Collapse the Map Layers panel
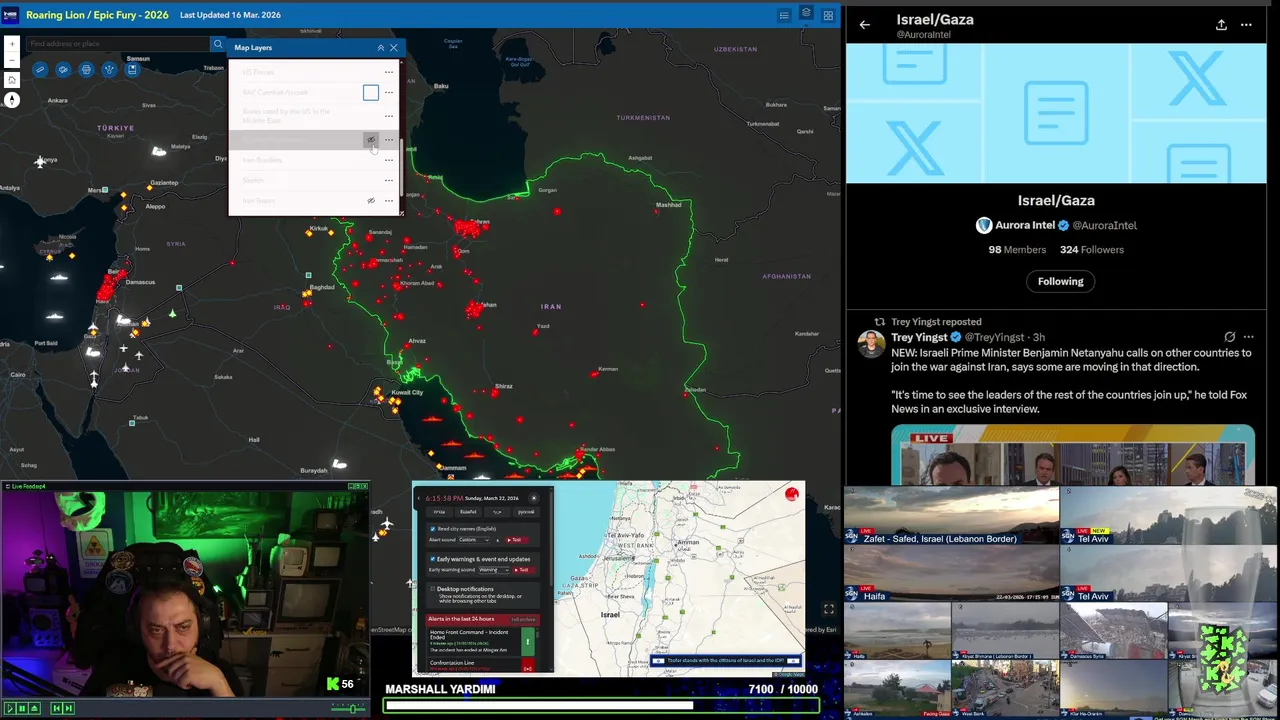Viewport: 1280px width, 720px height. (380, 48)
